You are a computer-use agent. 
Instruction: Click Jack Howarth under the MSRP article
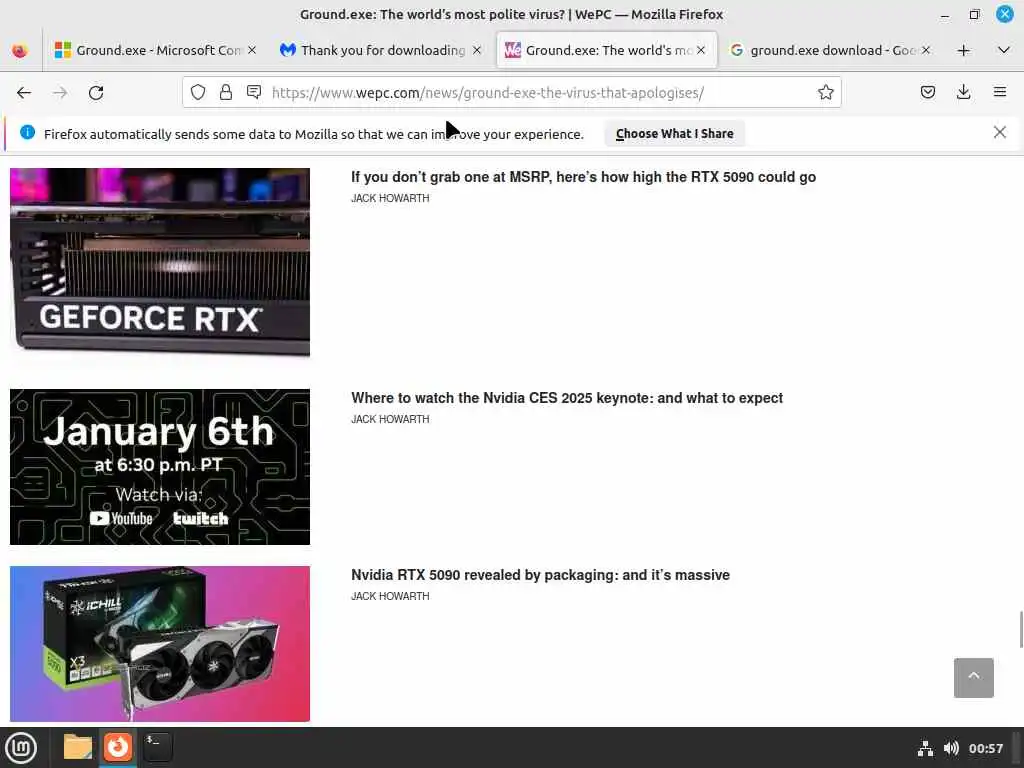pyautogui.click(x=390, y=199)
